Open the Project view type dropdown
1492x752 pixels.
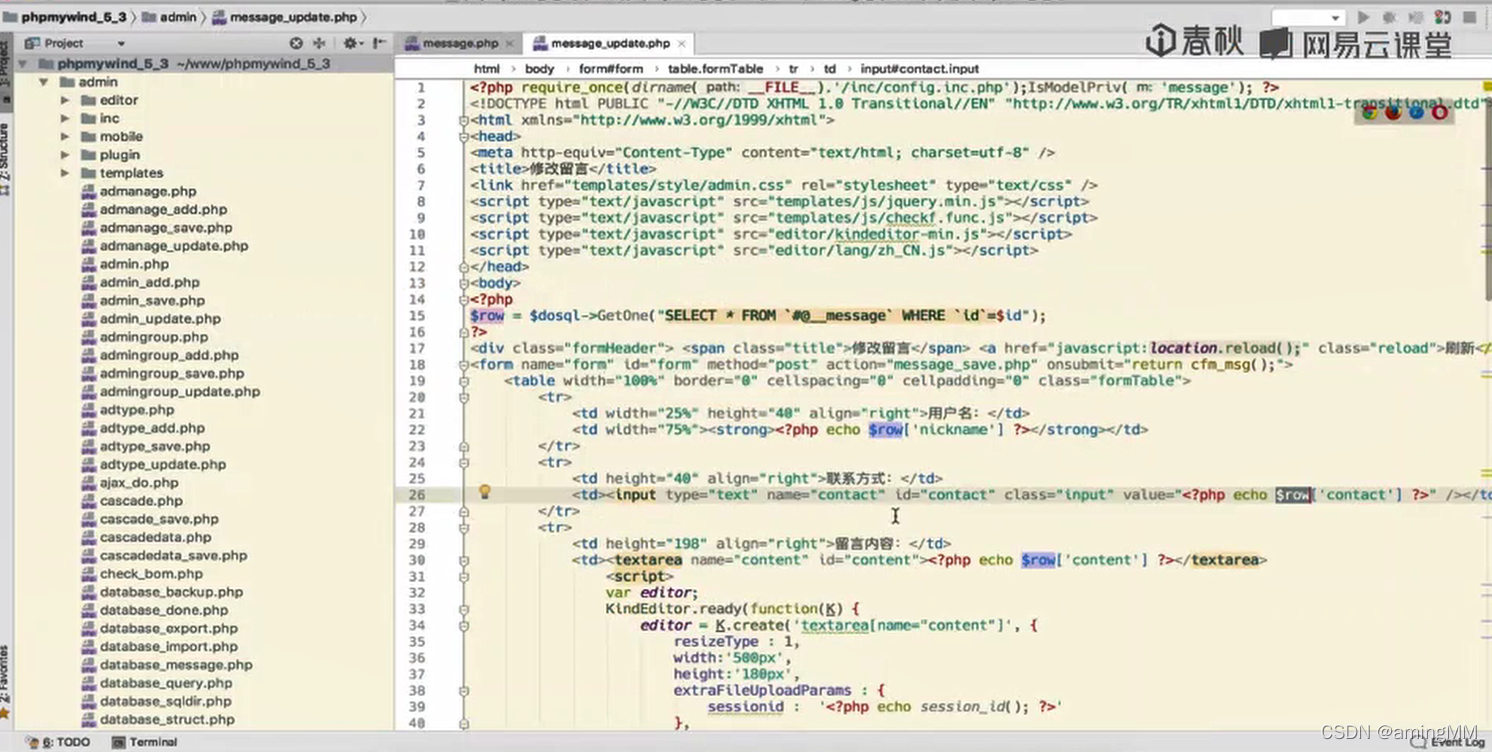[x=121, y=44]
